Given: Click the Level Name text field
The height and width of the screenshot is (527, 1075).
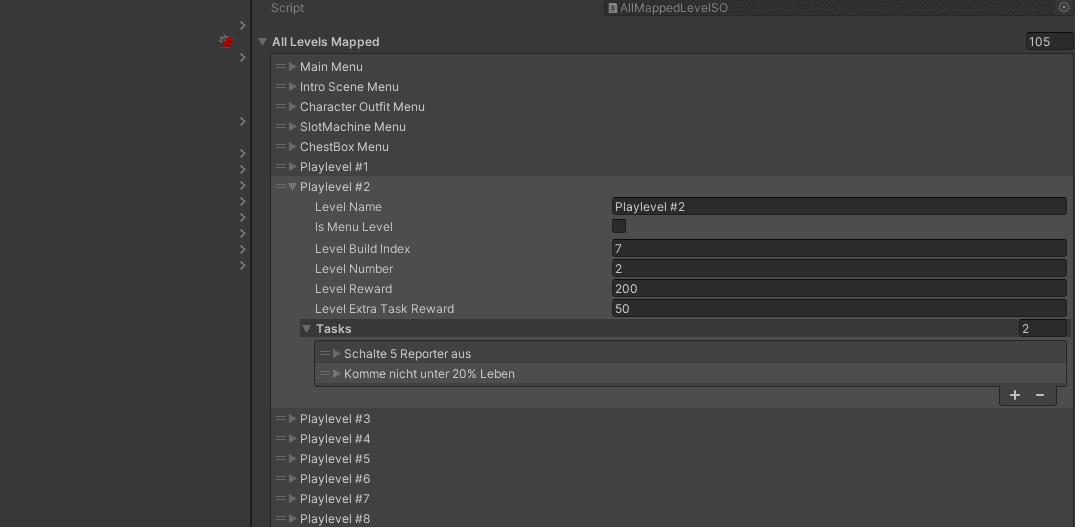Looking at the screenshot, I should click(x=839, y=206).
